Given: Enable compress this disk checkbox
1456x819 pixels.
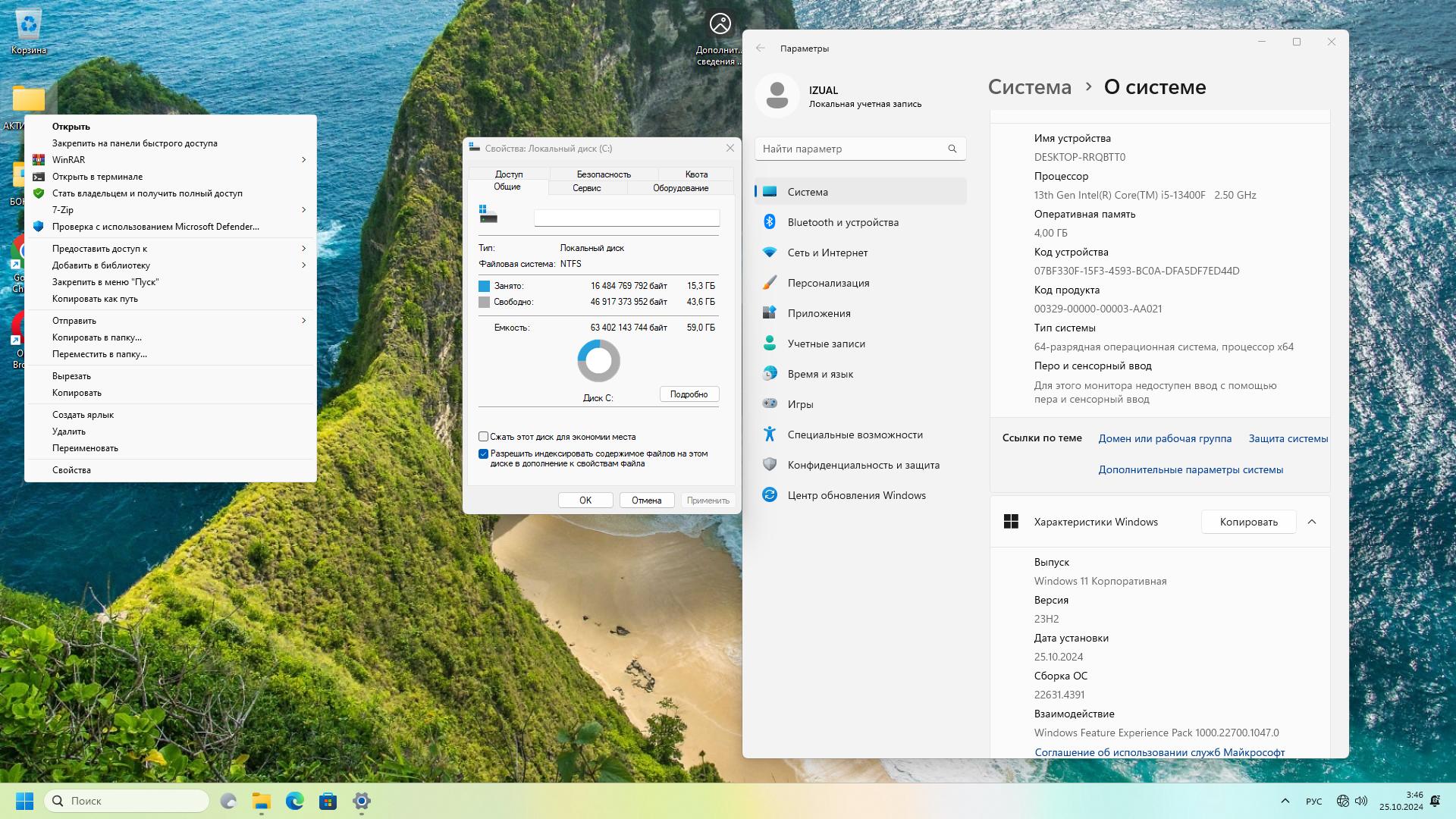Looking at the screenshot, I should click(484, 437).
